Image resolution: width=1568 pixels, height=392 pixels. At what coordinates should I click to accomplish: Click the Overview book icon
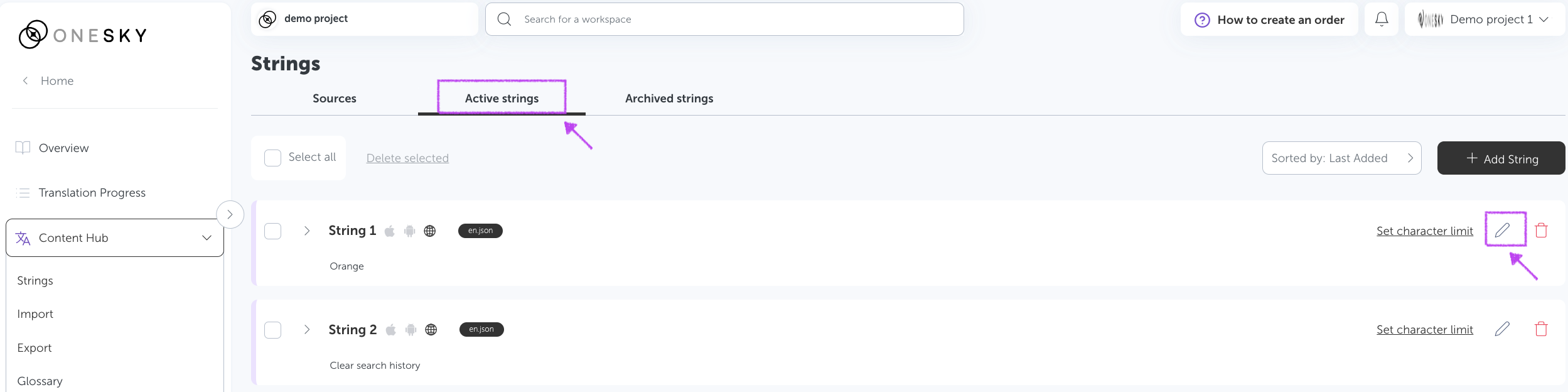click(x=23, y=148)
